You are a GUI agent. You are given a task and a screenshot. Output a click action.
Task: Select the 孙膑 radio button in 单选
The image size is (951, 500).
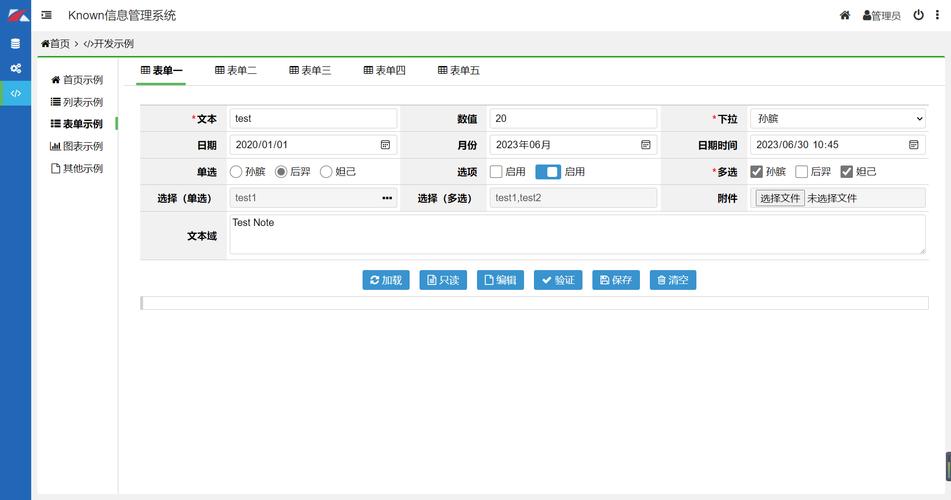click(236, 172)
